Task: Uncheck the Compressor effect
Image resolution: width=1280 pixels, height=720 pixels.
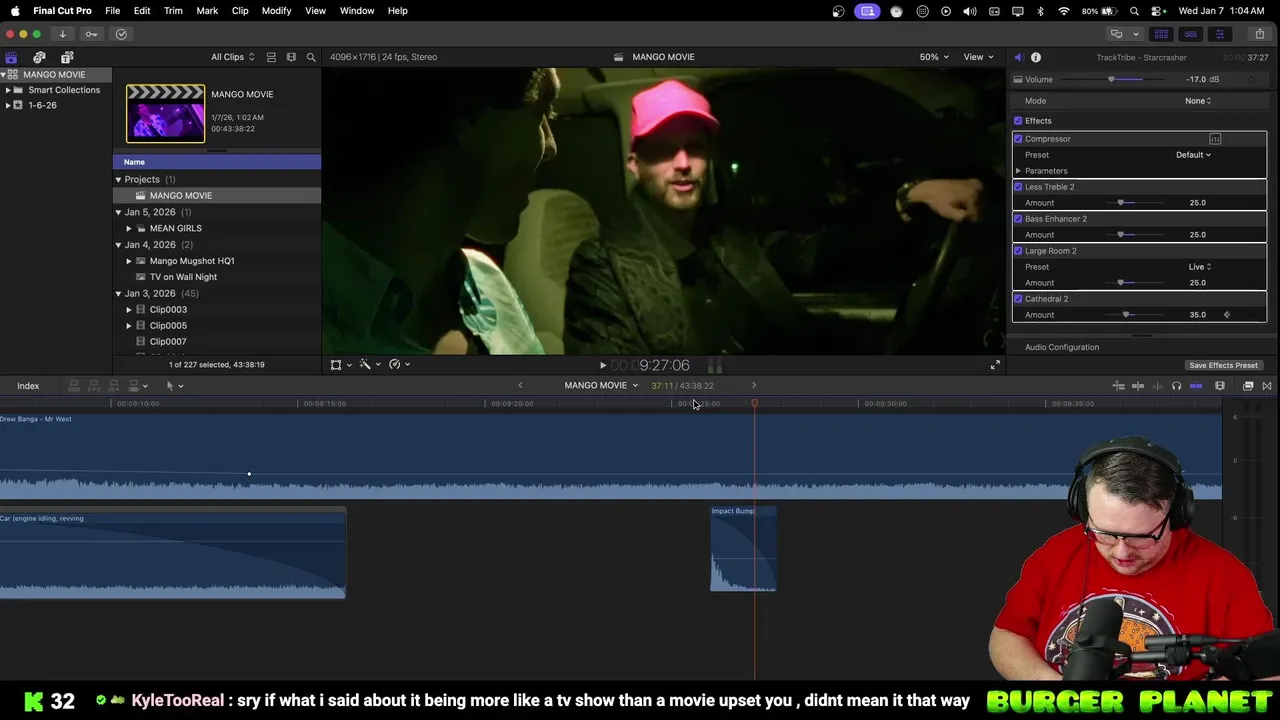Action: pyautogui.click(x=1018, y=139)
